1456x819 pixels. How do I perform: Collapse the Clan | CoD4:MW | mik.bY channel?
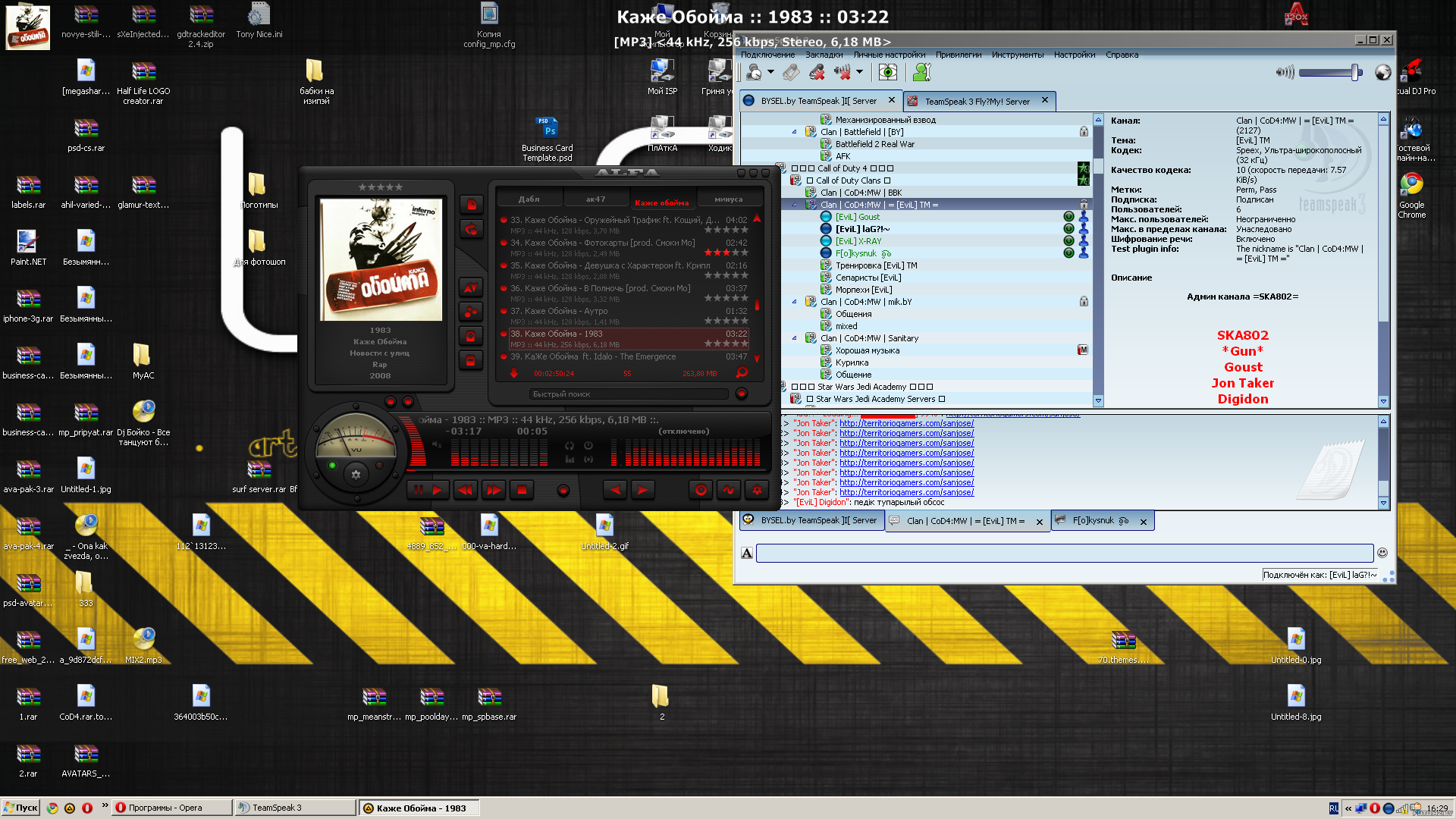(x=795, y=302)
